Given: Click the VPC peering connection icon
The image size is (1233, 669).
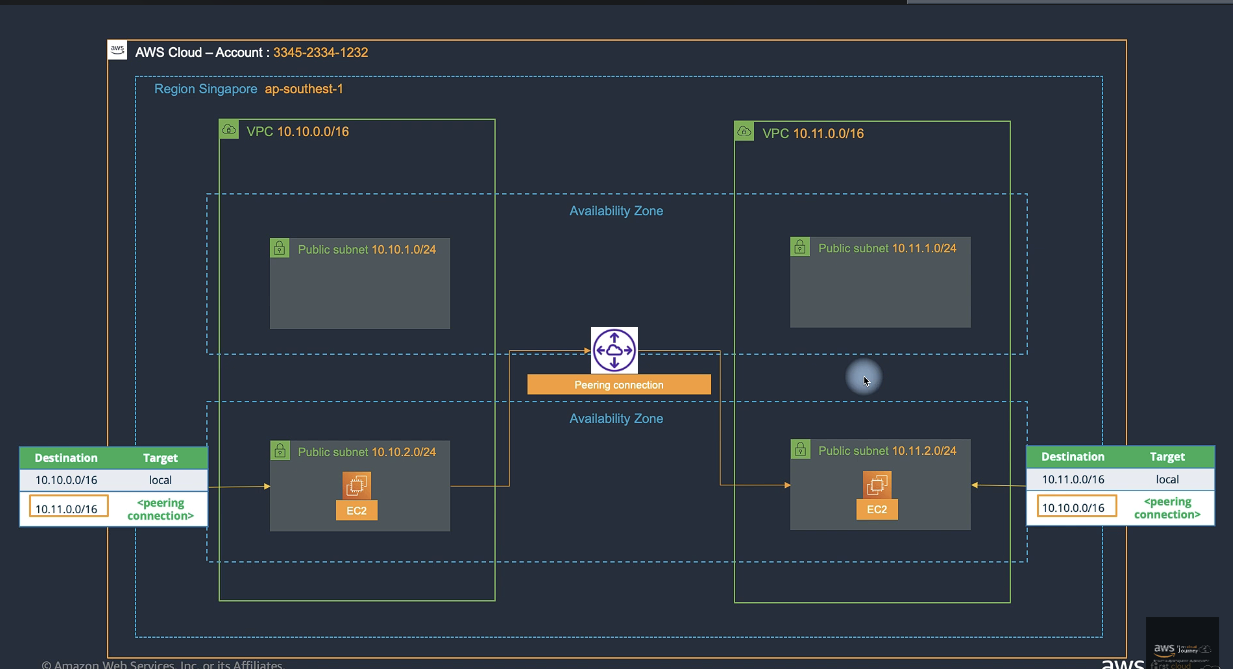Looking at the screenshot, I should (x=613, y=350).
